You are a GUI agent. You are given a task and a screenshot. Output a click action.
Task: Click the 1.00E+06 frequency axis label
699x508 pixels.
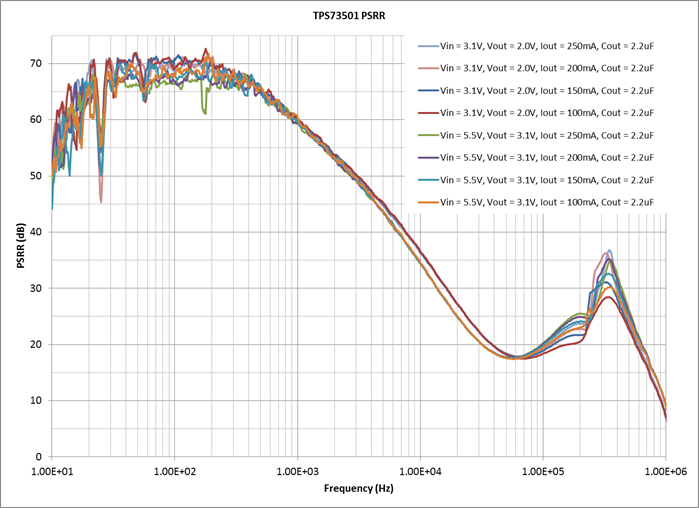(x=665, y=471)
